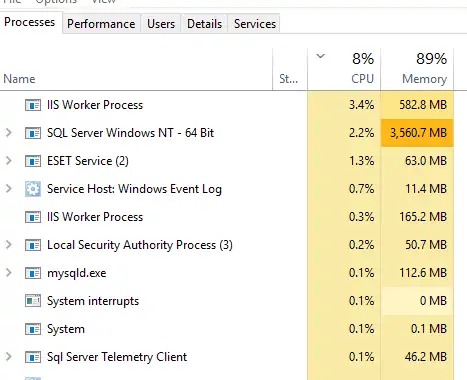Click the 2.2% CPU value for SQL Server
Viewport: 467px width, 380px height.
click(361, 133)
